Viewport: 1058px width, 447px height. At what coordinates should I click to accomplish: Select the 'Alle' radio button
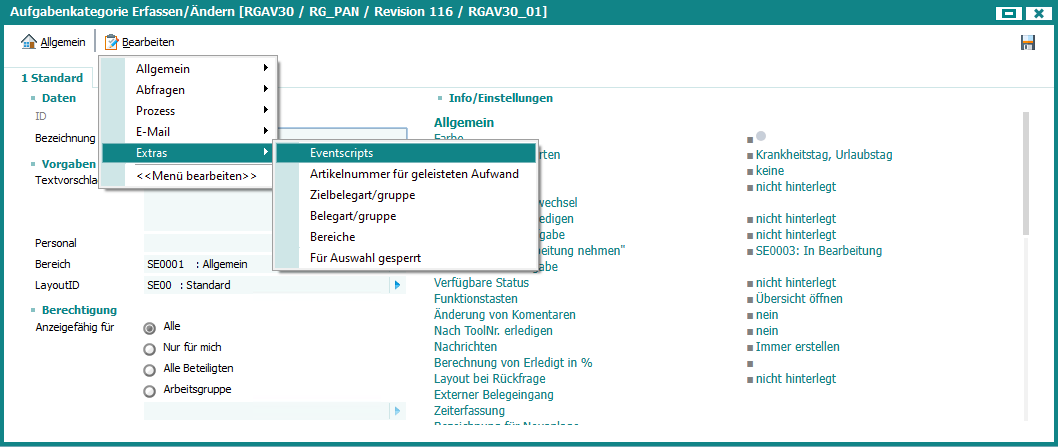[x=150, y=327]
